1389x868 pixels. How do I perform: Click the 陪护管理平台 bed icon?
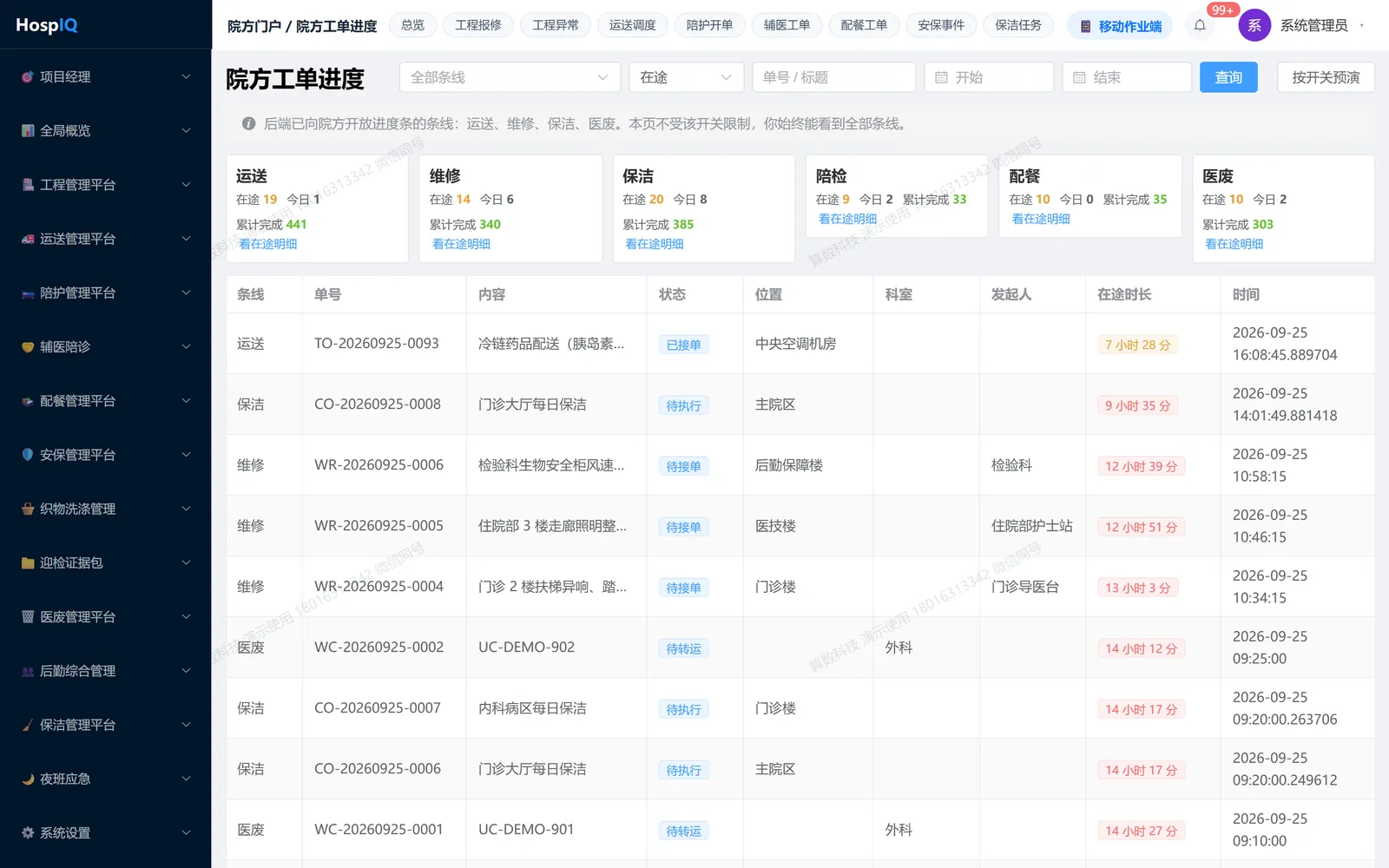click(28, 293)
